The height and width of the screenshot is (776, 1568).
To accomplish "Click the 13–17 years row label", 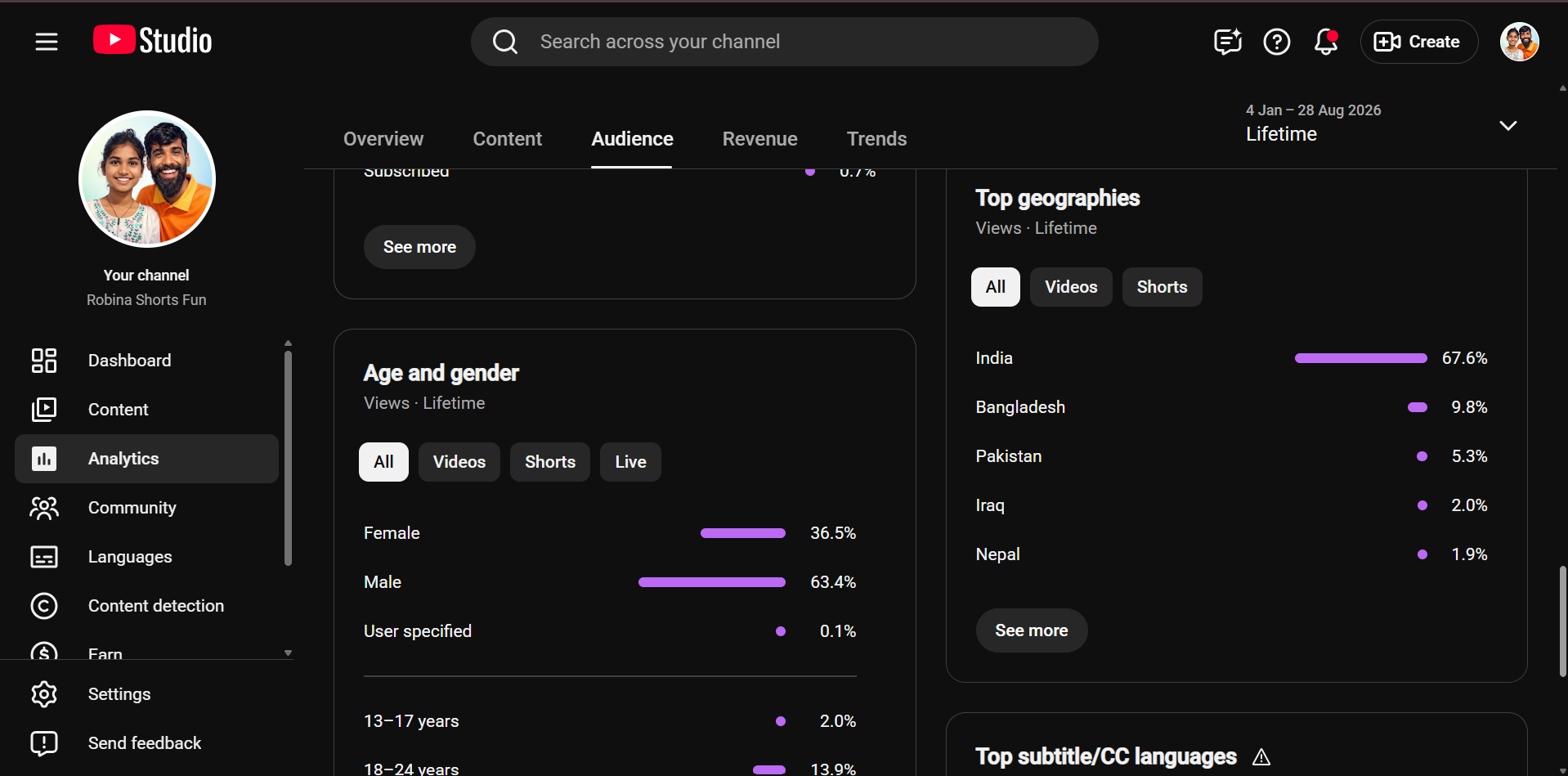I will coord(411,721).
